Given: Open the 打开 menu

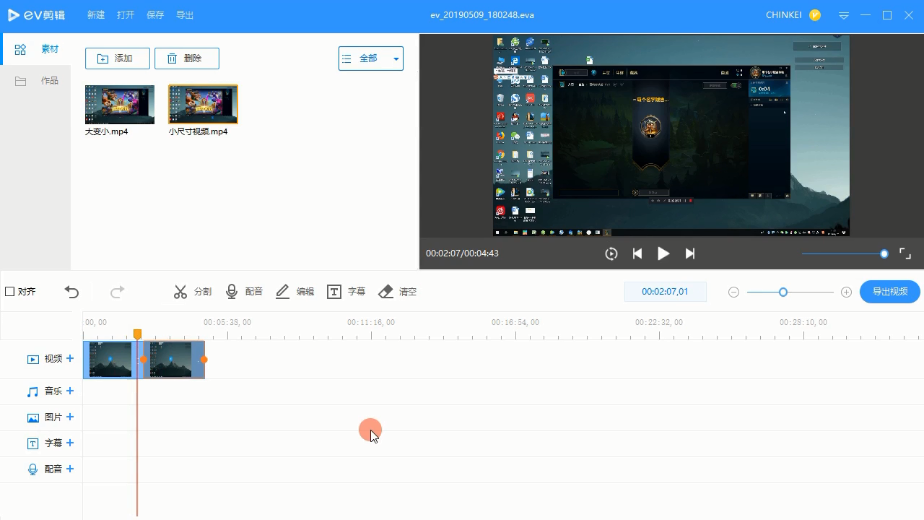Looking at the screenshot, I should [x=126, y=15].
